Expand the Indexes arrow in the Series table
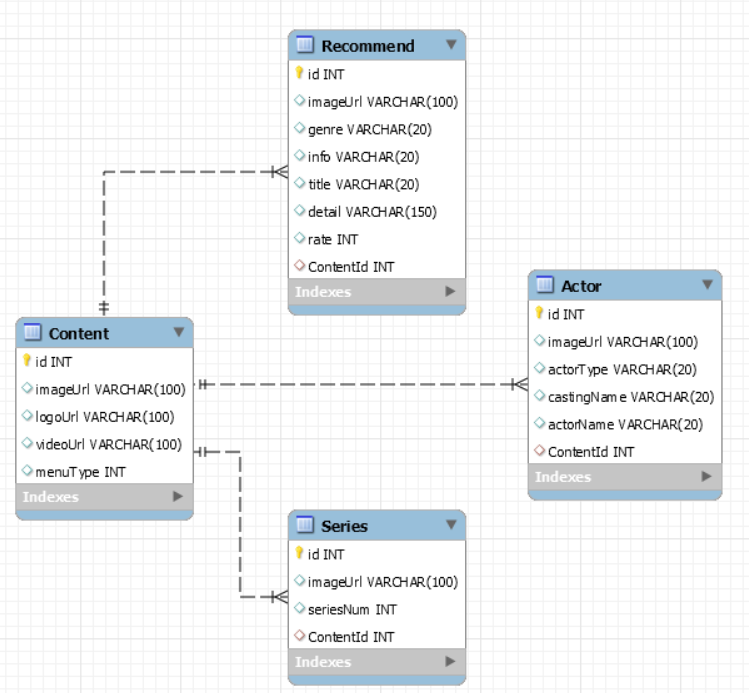The height and width of the screenshot is (693, 749). 450,661
